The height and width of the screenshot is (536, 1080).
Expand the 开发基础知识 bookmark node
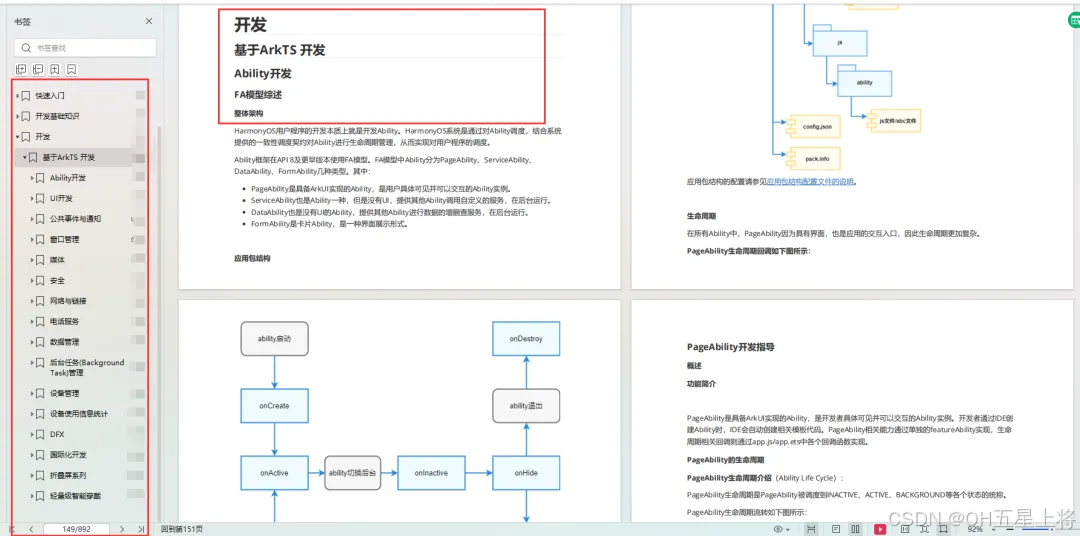pos(17,116)
